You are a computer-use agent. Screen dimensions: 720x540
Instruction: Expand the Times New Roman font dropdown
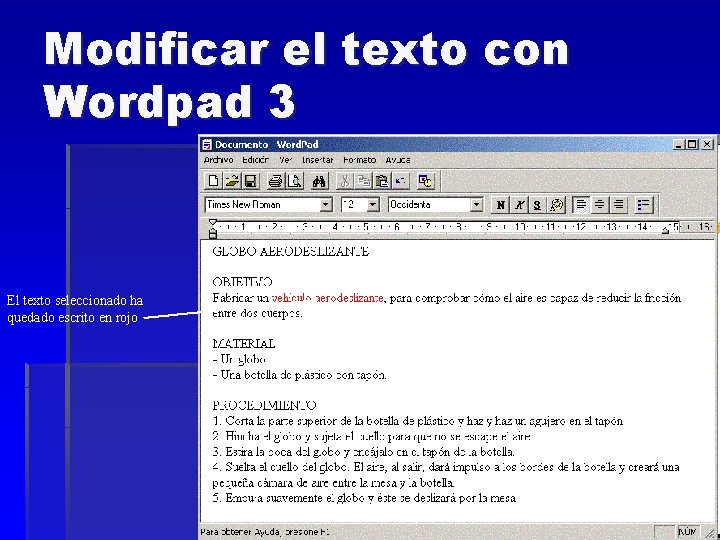coord(326,204)
